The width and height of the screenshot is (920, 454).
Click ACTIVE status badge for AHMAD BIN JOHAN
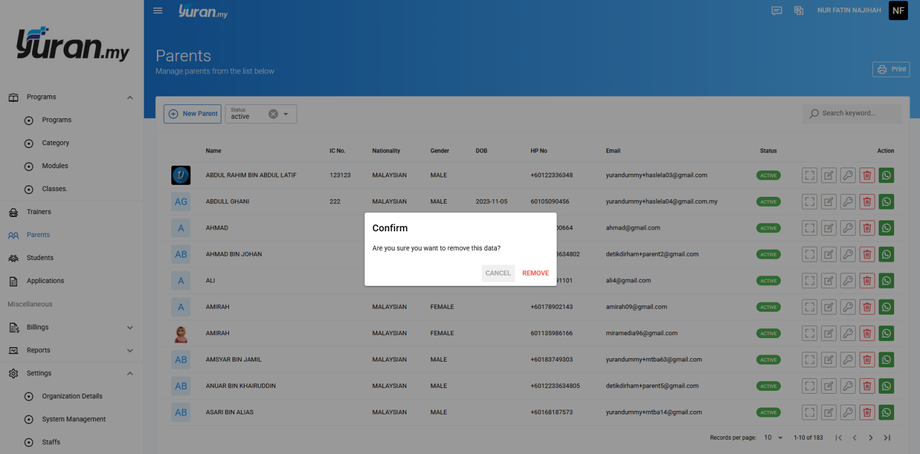(768, 255)
